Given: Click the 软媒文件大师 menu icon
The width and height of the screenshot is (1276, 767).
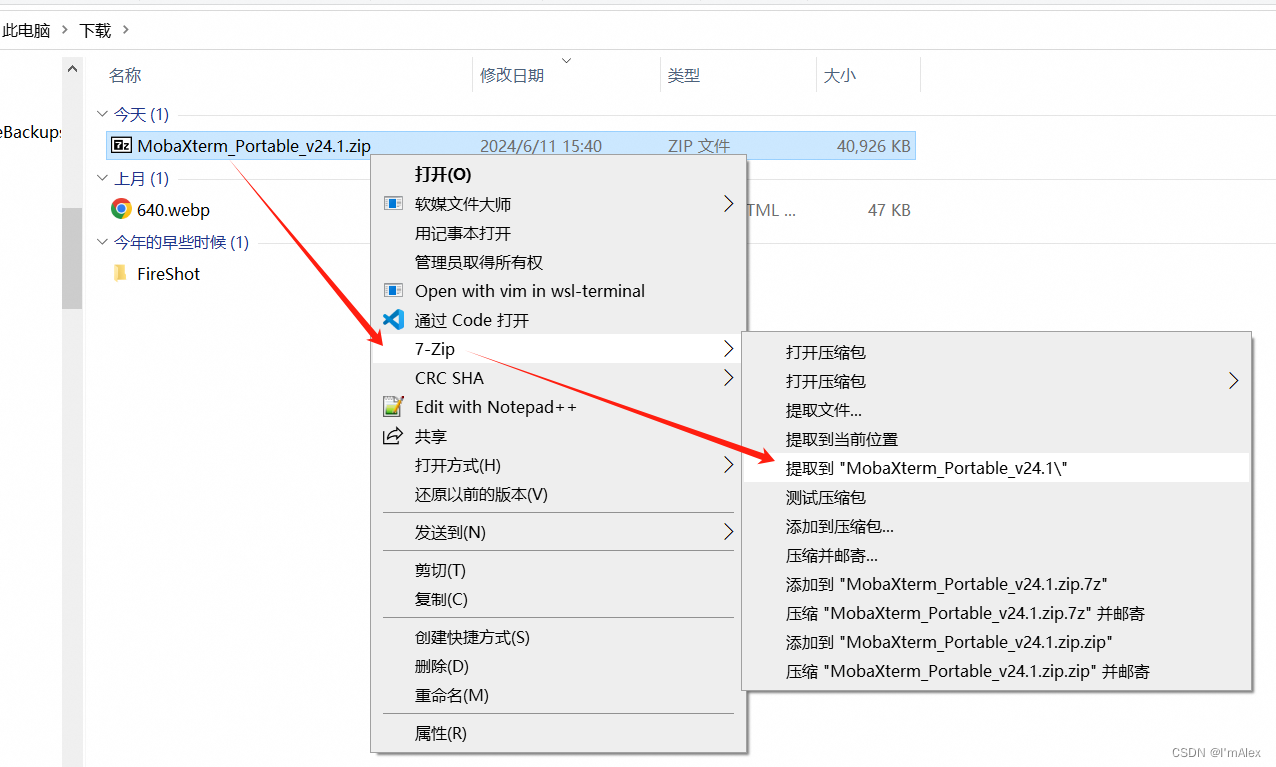Looking at the screenshot, I should pyautogui.click(x=393, y=204).
